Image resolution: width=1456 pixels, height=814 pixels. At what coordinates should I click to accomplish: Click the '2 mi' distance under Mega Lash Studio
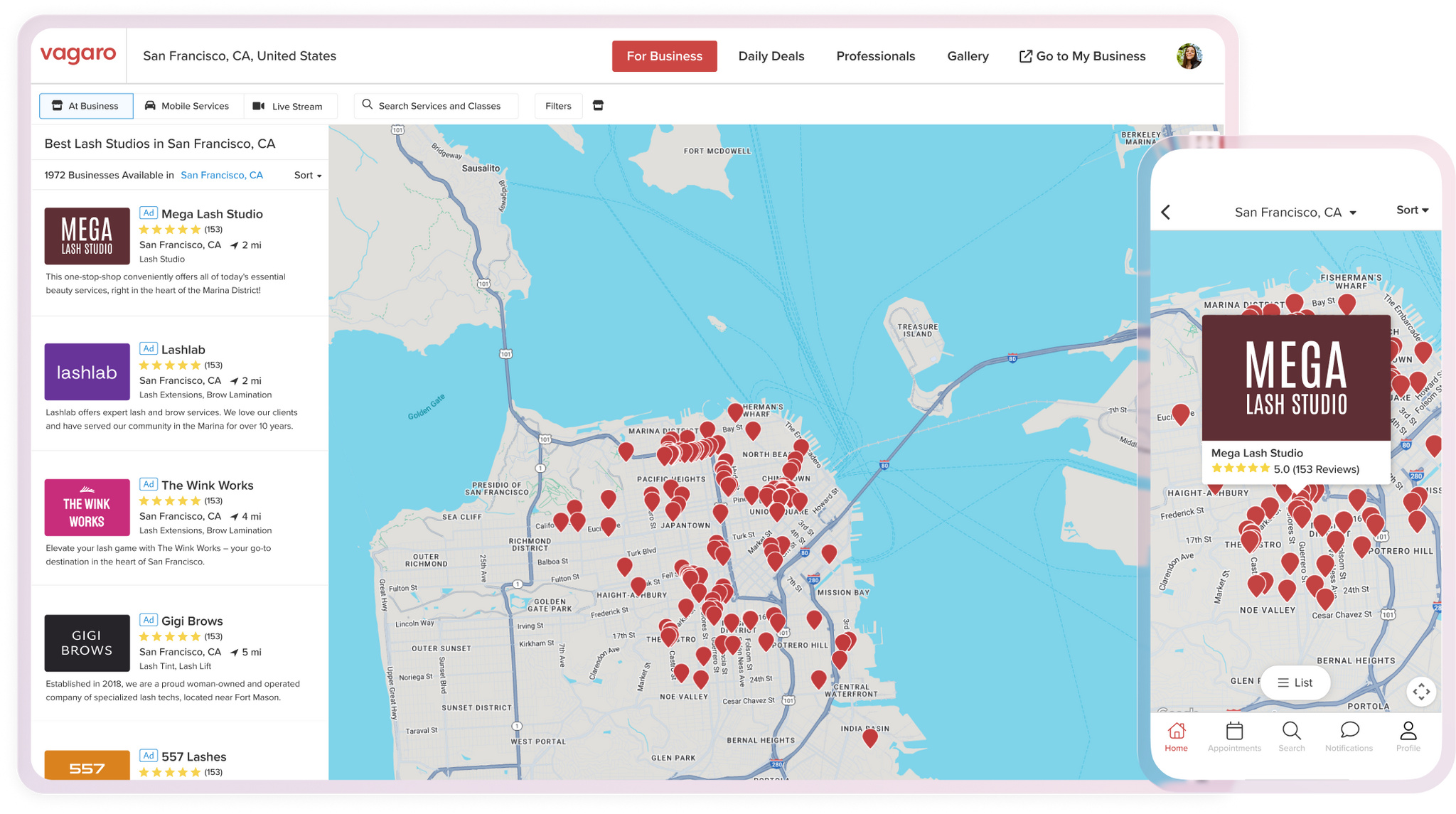[252, 245]
